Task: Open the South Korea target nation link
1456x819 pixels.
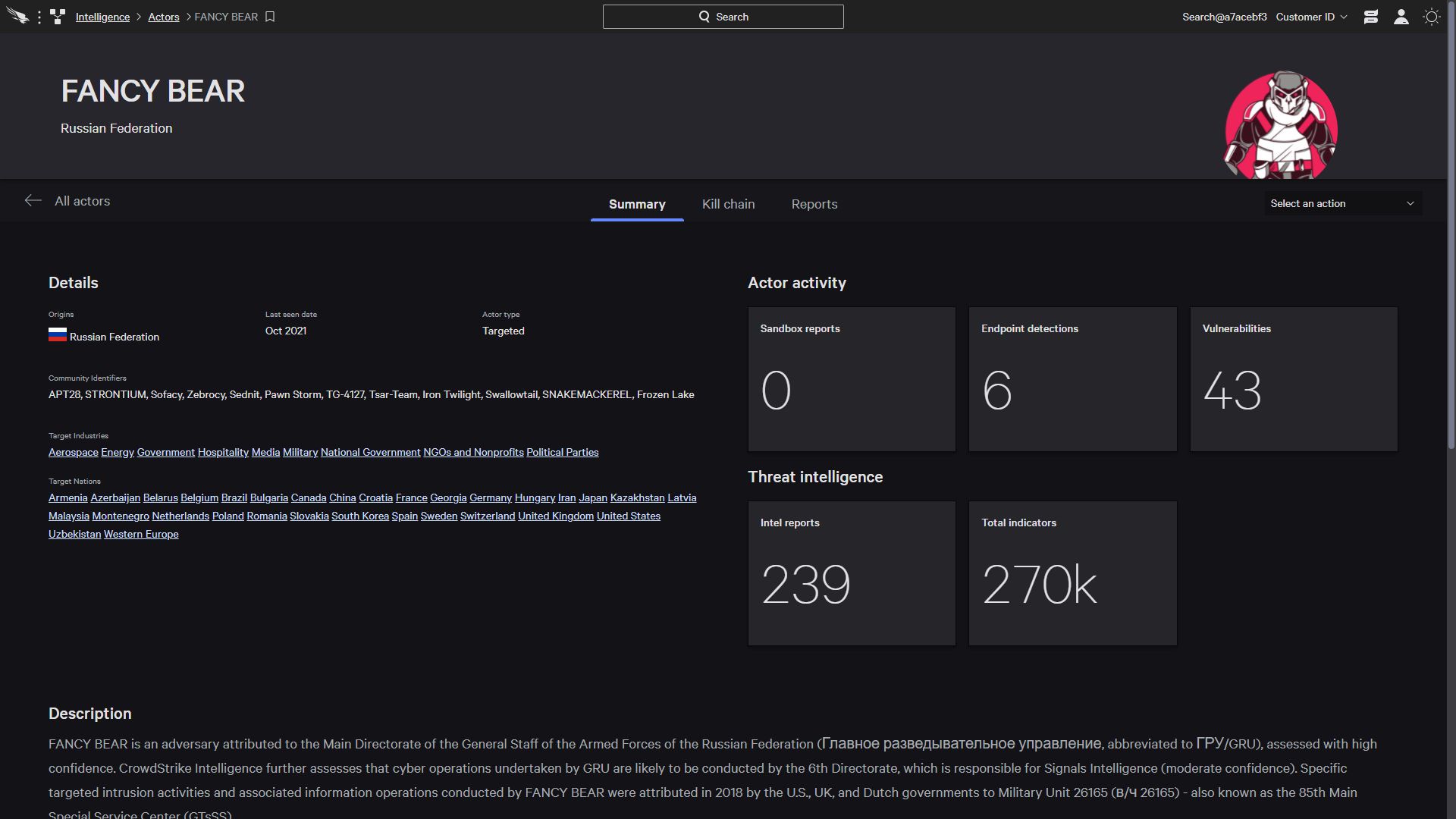Action: (360, 516)
